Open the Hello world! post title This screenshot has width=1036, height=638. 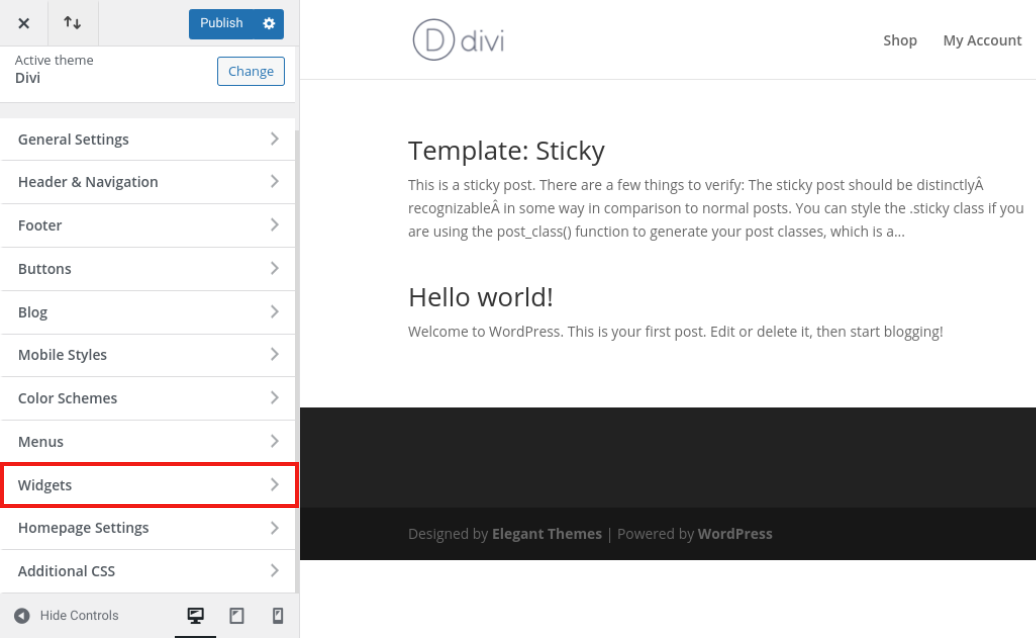[480, 298]
